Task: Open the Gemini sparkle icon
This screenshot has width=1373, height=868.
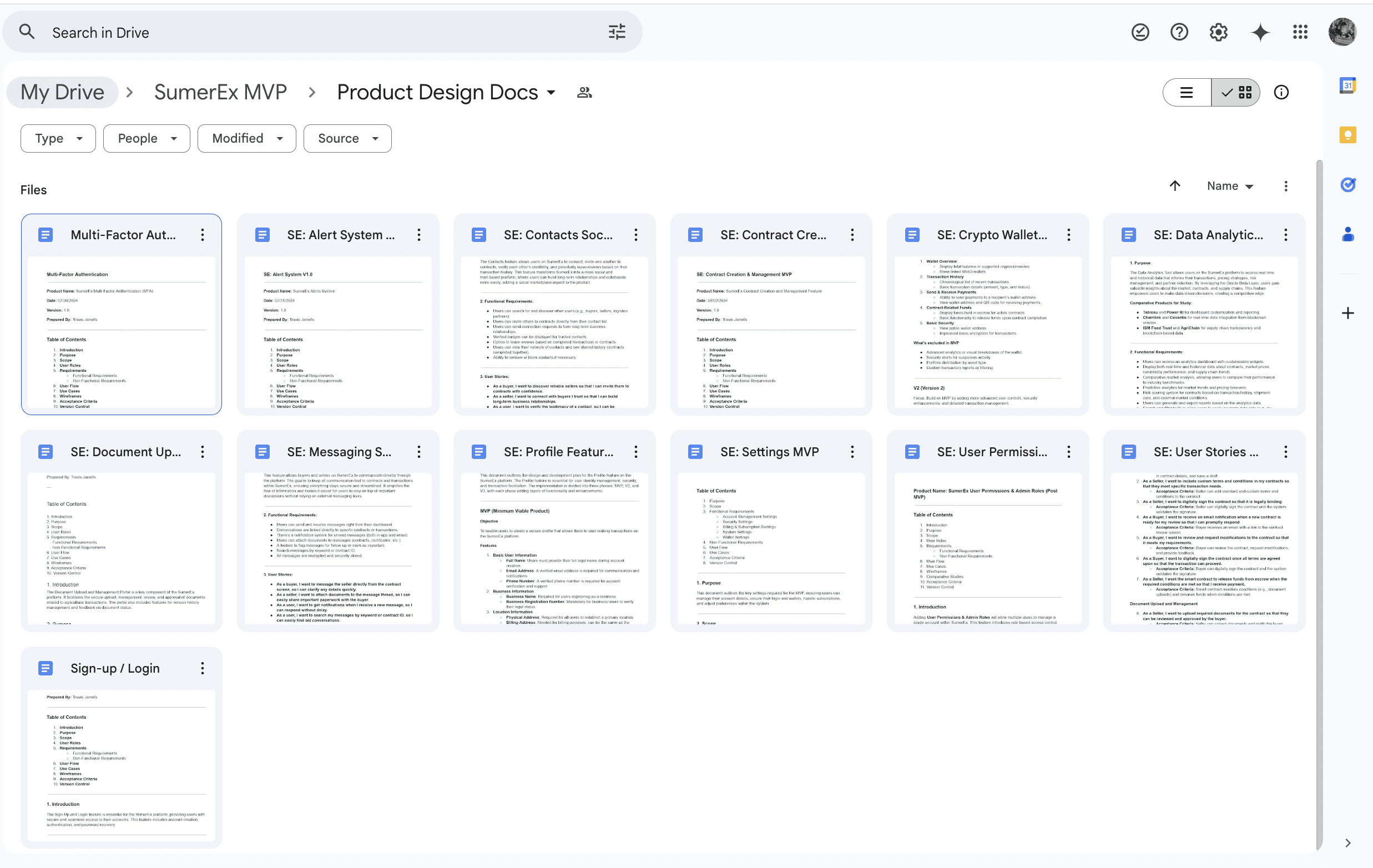Action: click(x=1260, y=33)
